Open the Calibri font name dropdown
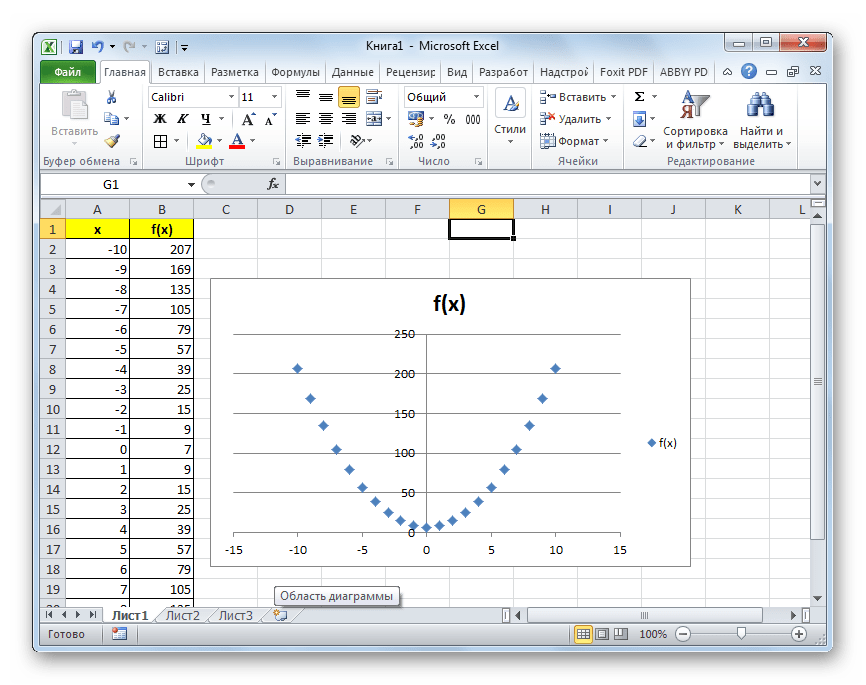 click(x=230, y=97)
